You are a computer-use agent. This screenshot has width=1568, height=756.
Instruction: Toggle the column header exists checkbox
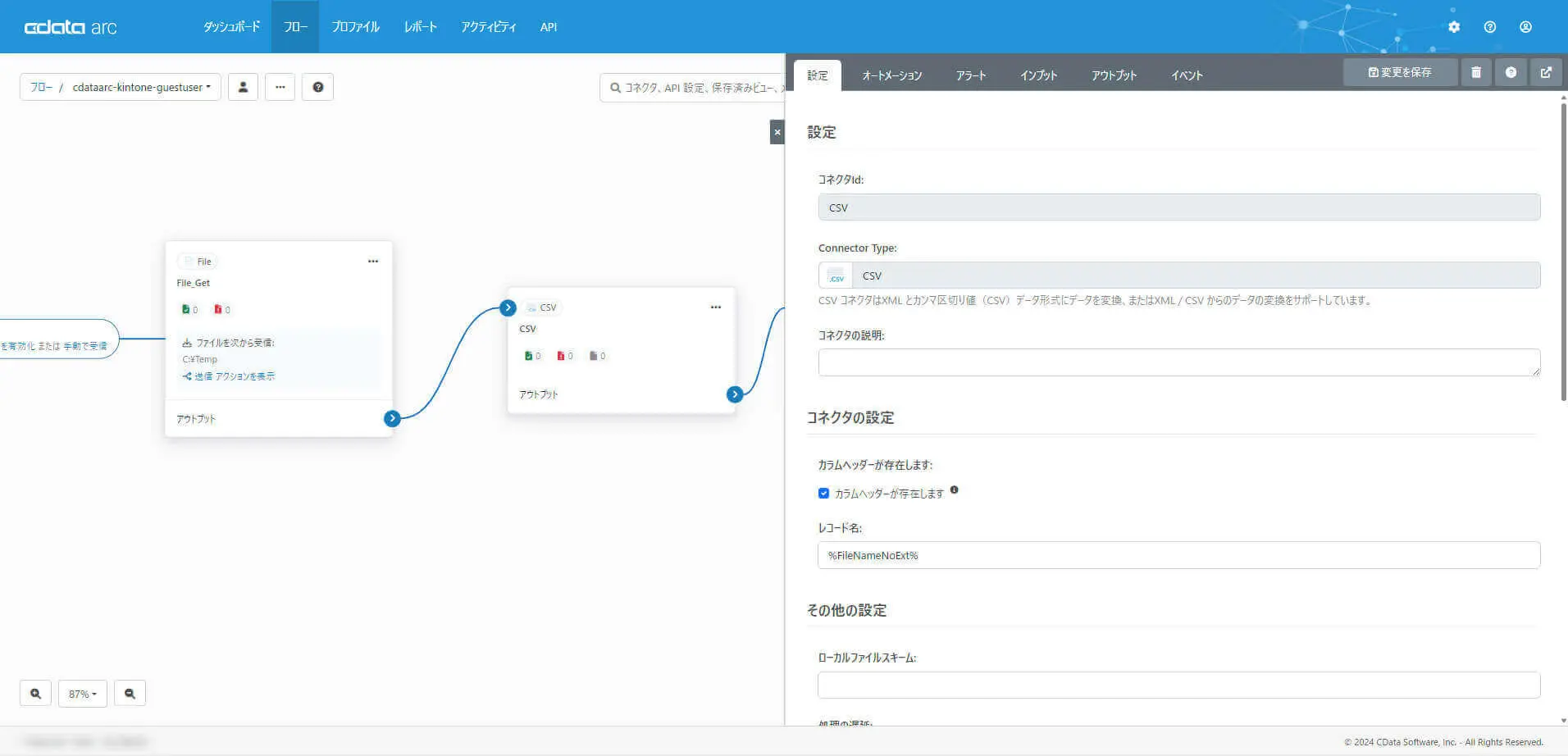coord(823,494)
